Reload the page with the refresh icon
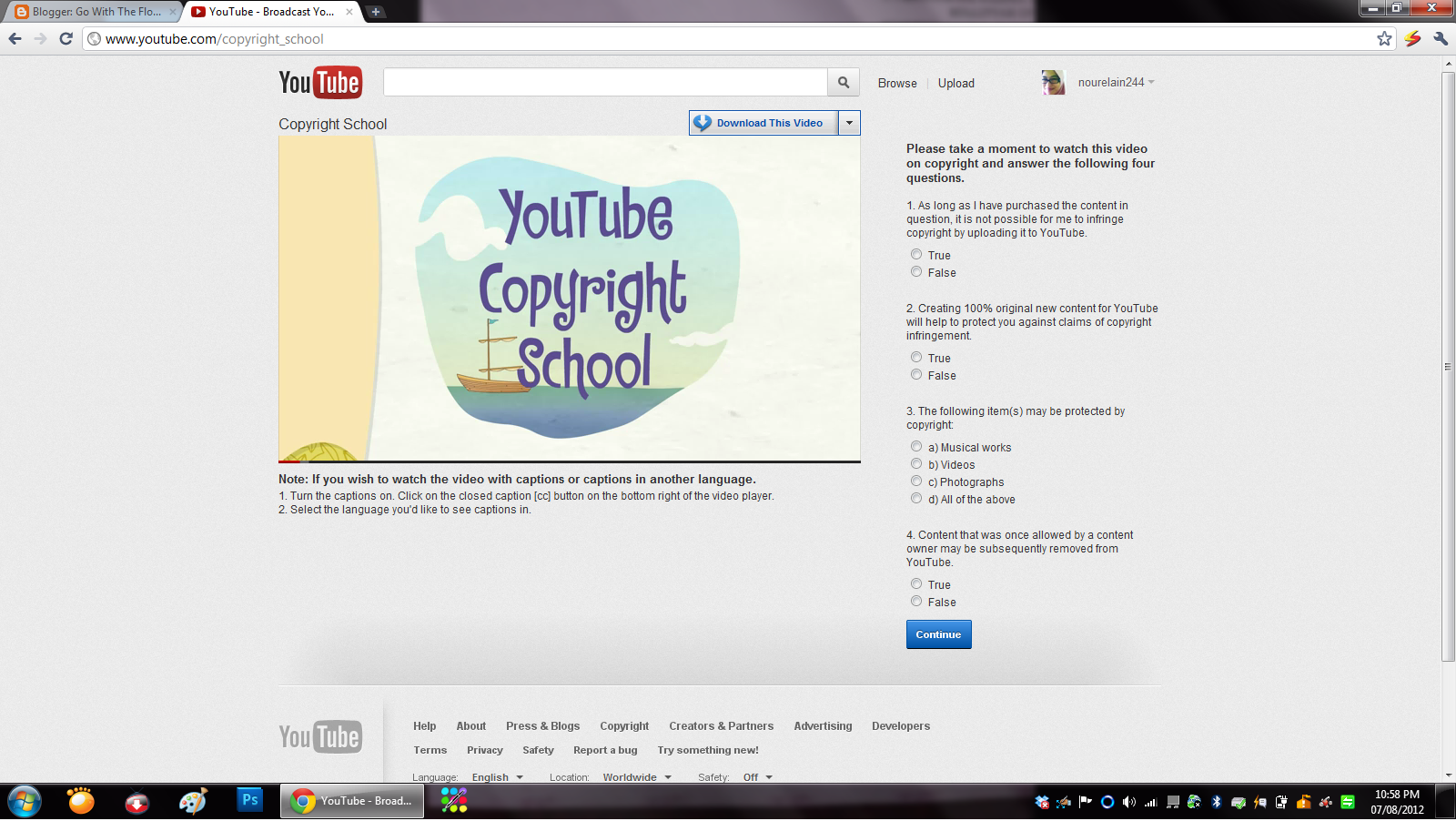The width and height of the screenshot is (1456, 821). pos(66,38)
